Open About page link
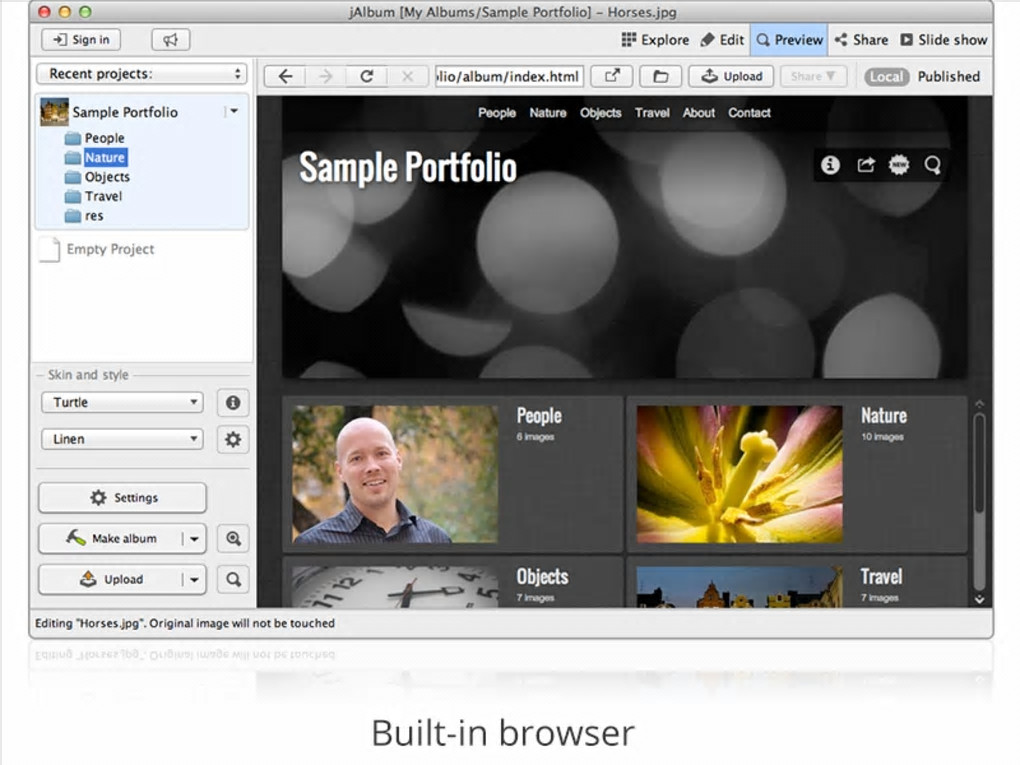 pos(699,113)
